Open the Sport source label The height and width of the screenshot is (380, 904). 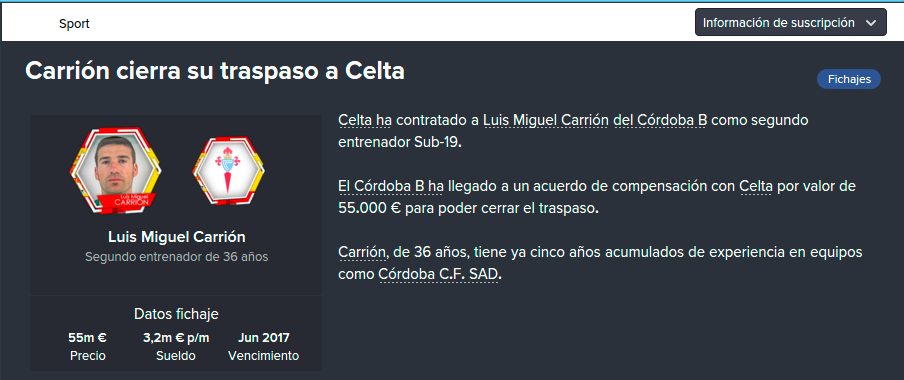(74, 24)
